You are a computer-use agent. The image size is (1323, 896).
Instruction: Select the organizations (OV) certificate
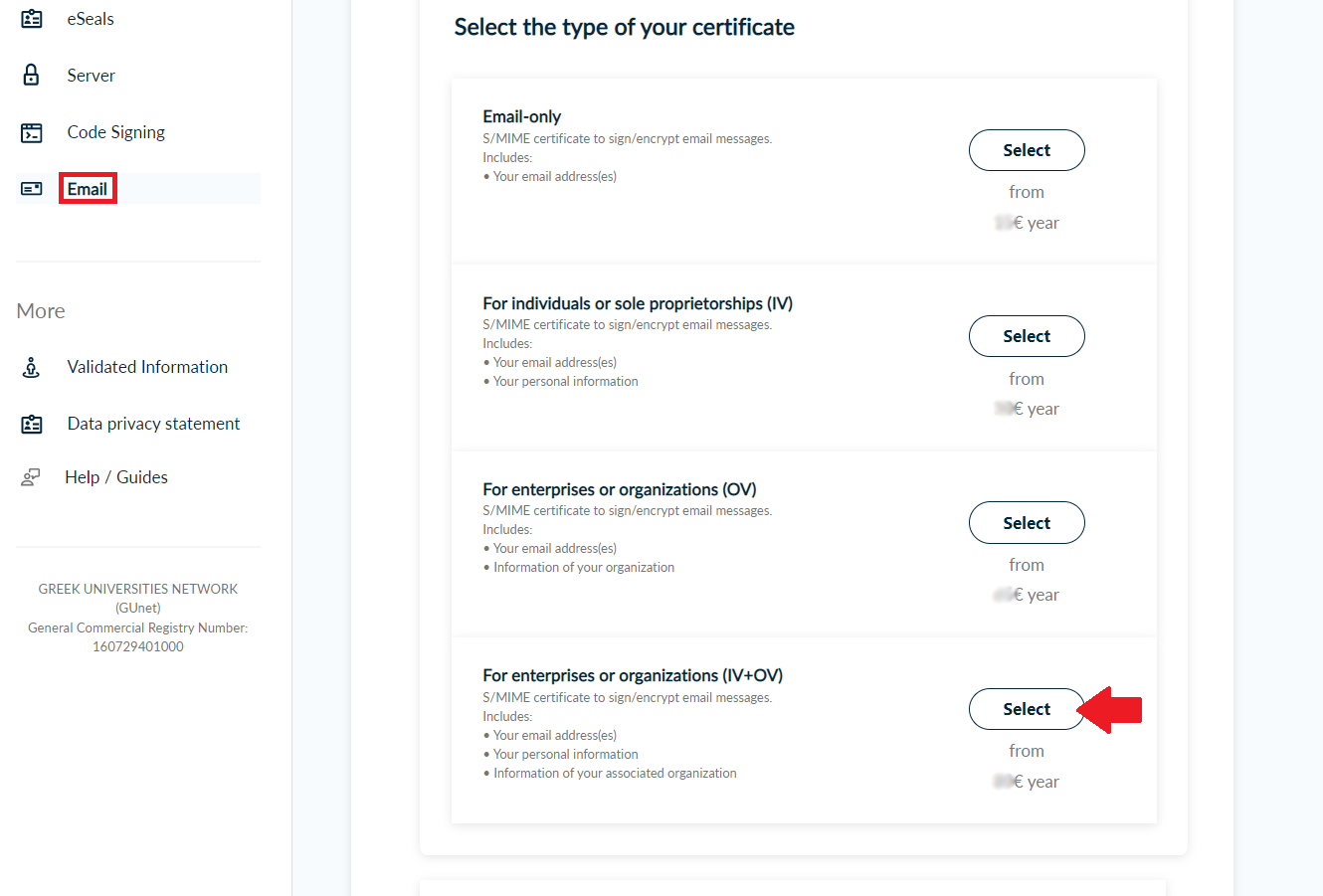[x=1027, y=523]
